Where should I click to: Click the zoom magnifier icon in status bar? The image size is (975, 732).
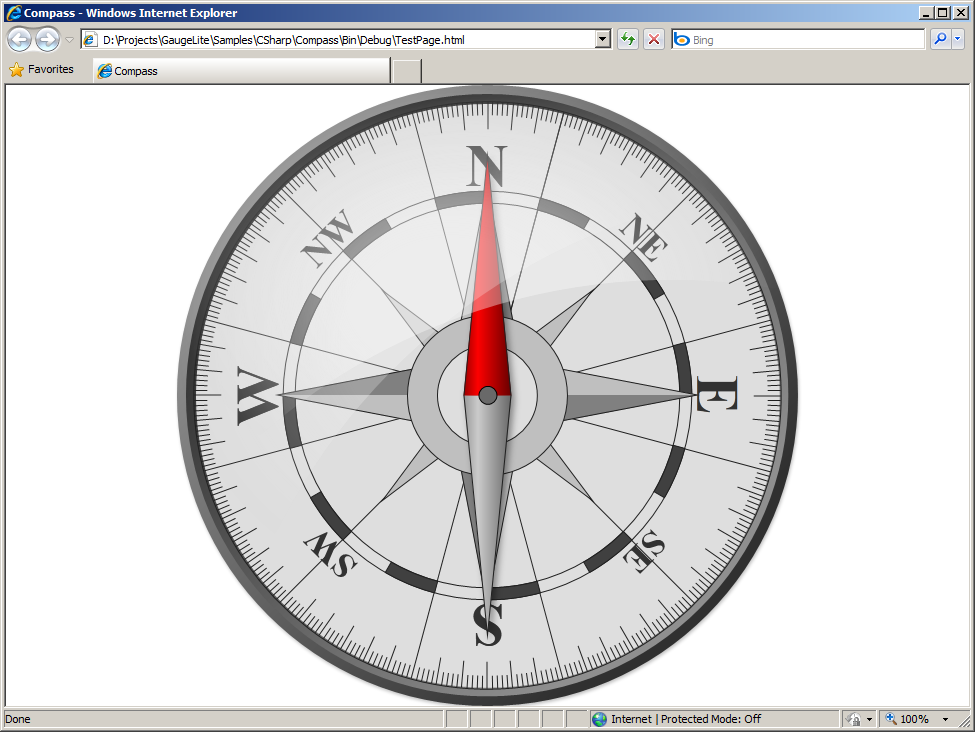(891, 719)
